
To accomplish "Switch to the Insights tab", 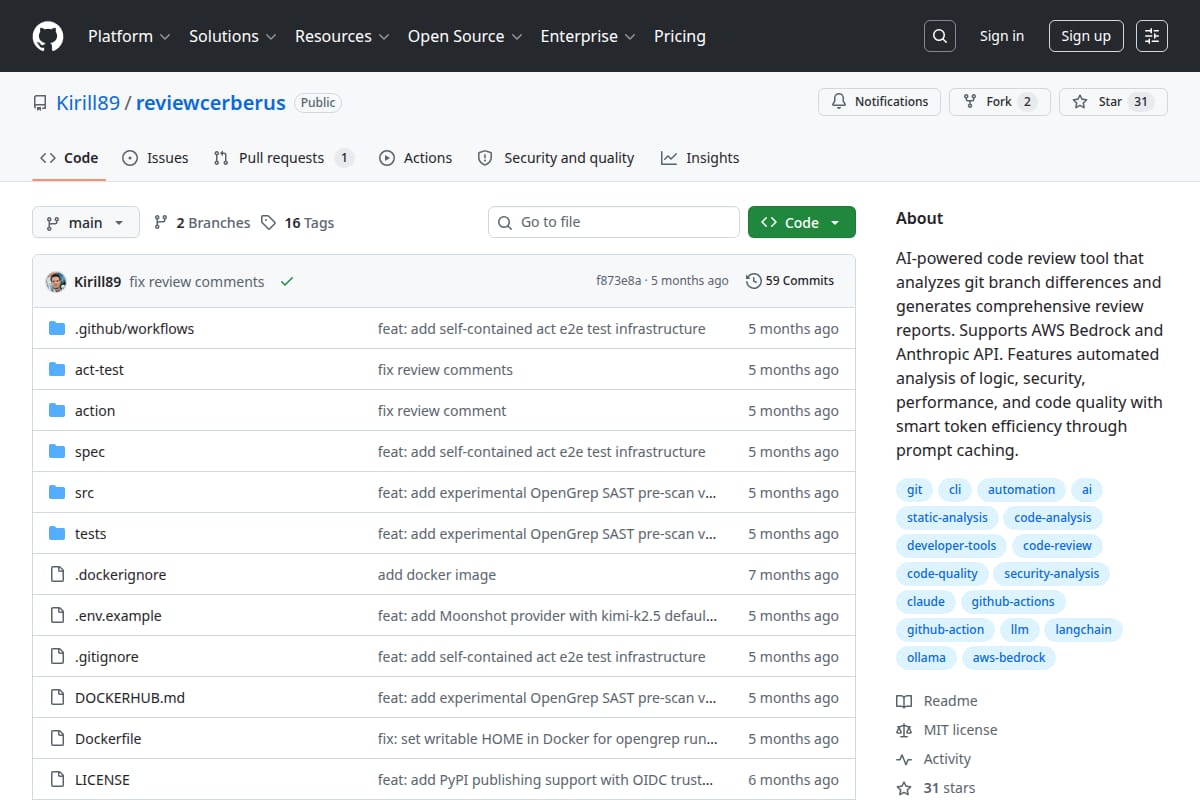I will coord(700,158).
